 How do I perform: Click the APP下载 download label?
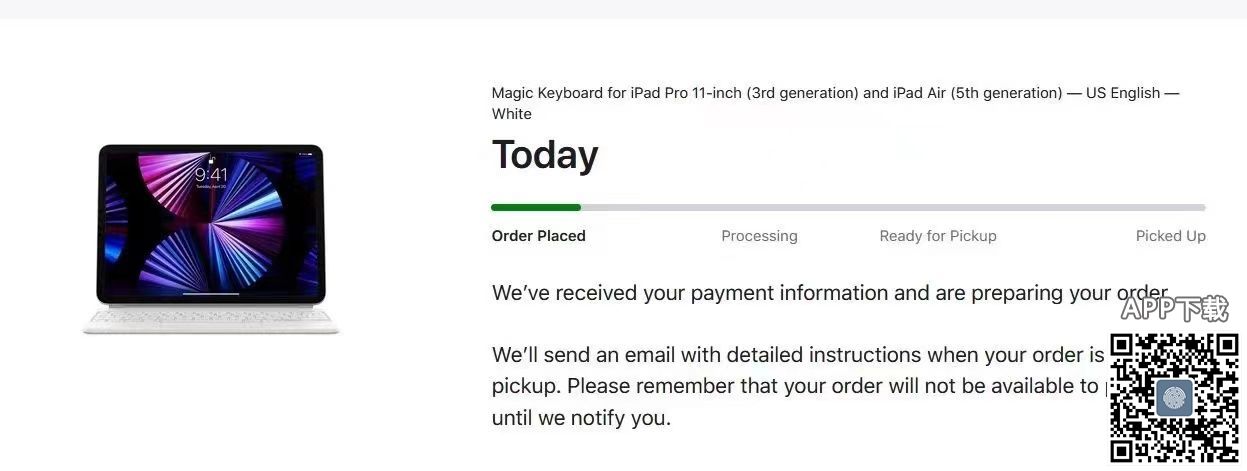1174,308
